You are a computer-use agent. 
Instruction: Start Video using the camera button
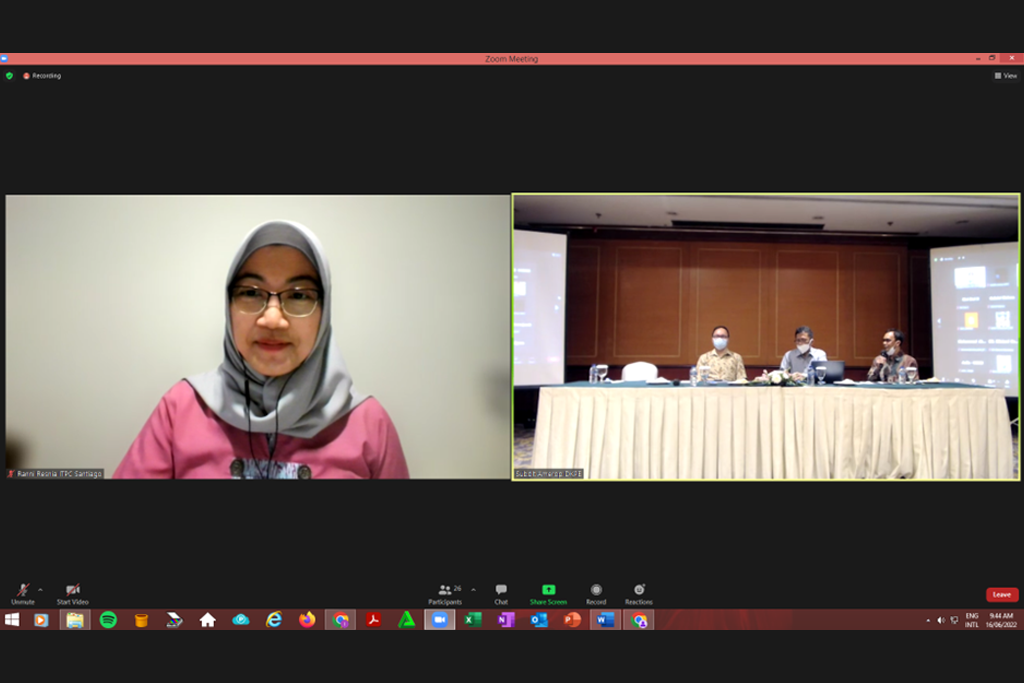[x=72, y=592]
